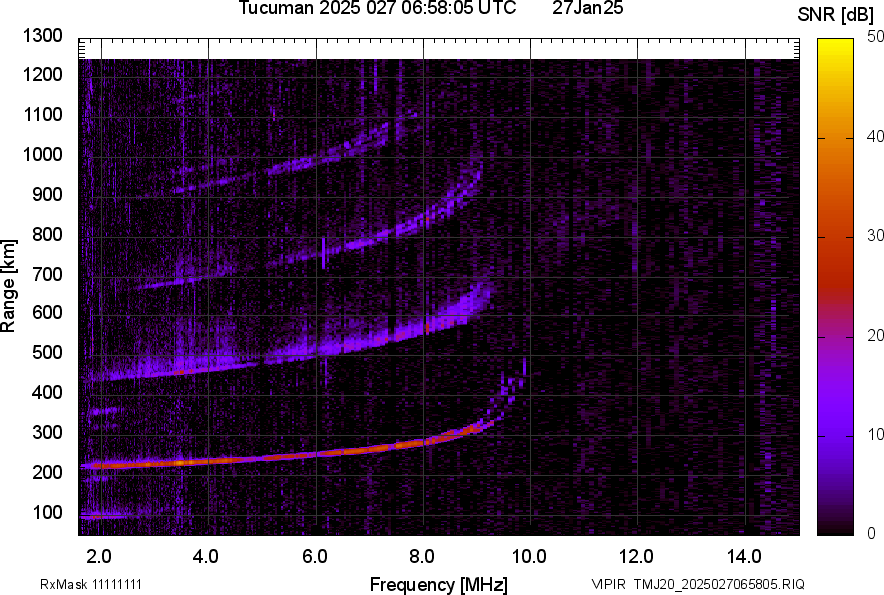Click the colorbar tick label '40'
This screenshot has height=595, width=884.
click(874, 136)
